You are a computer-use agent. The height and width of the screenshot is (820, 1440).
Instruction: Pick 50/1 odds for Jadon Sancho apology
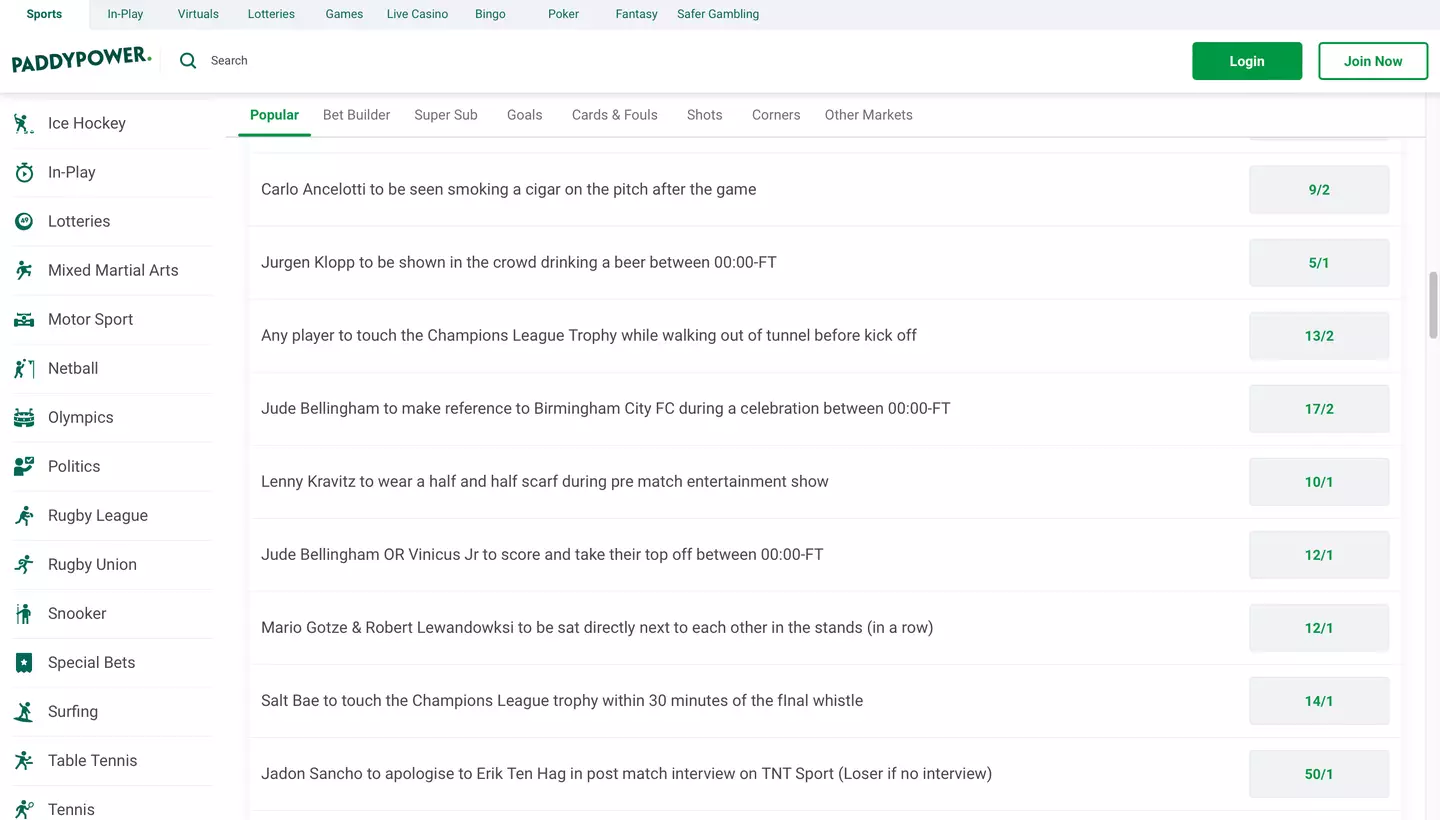[x=1318, y=774]
